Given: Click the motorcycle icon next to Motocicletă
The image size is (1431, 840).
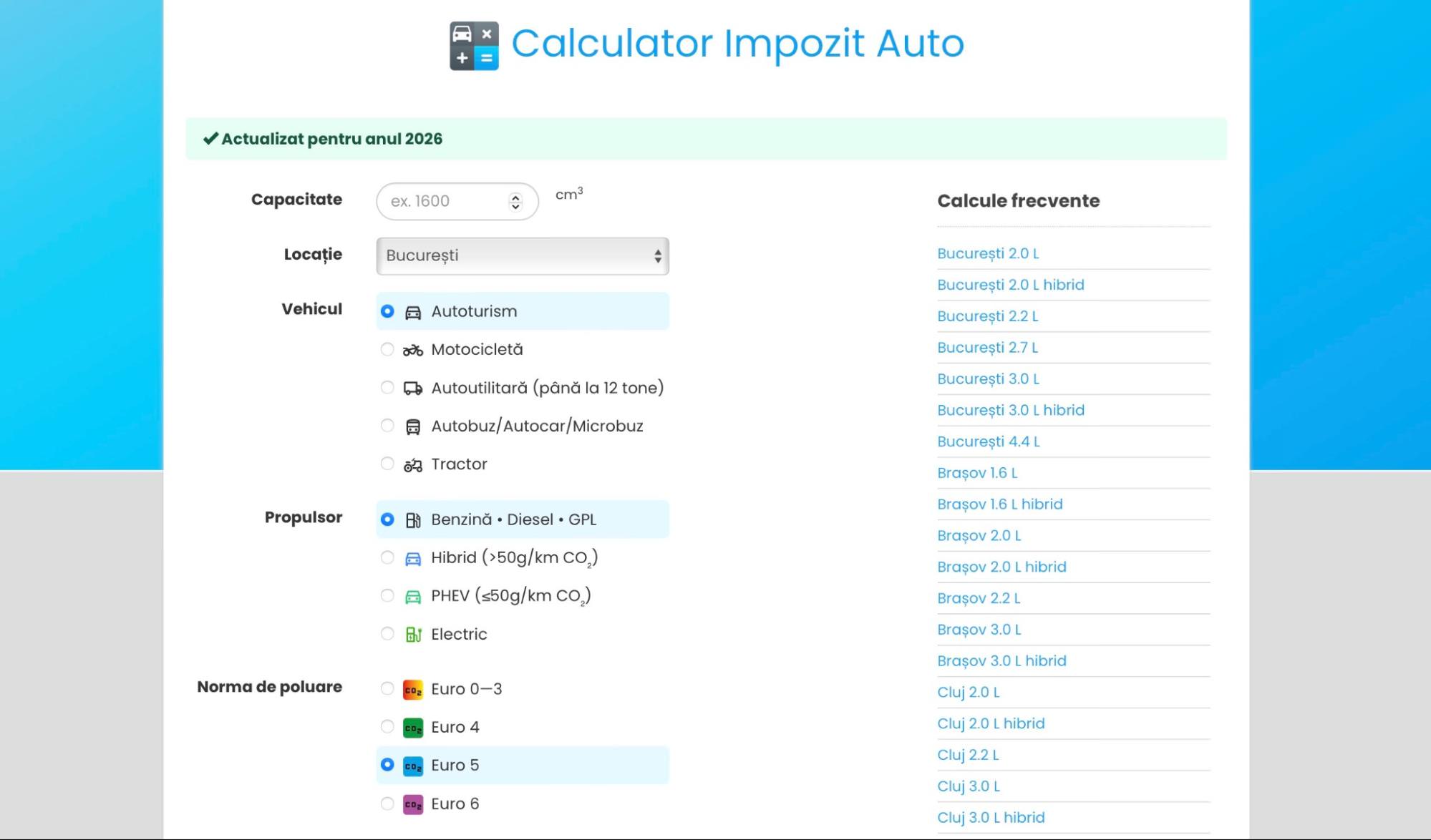Looking at the screenshot, I should pyautogui.click(x=412, y=350).
